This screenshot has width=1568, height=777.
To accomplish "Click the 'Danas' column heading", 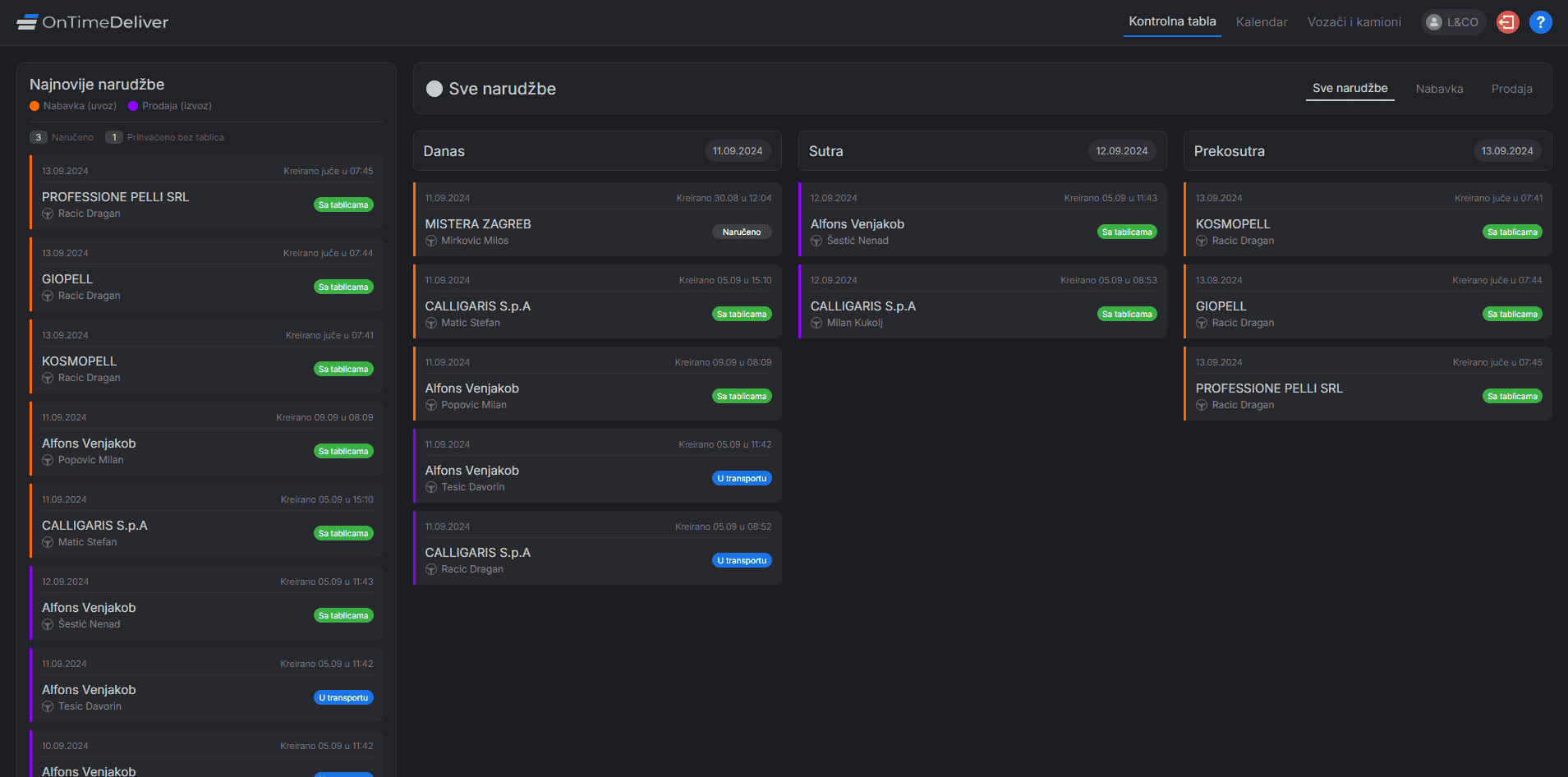I will 444,151.
